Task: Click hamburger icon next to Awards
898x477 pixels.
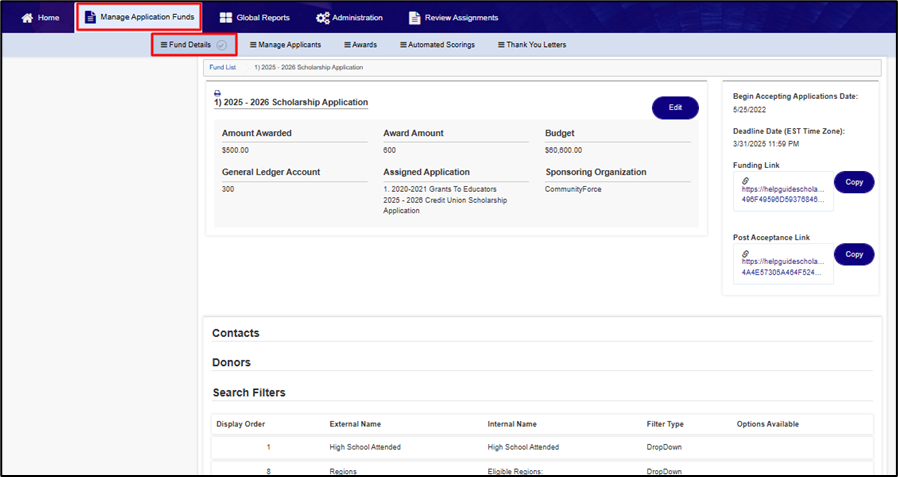Action: [x=347, y=45]
